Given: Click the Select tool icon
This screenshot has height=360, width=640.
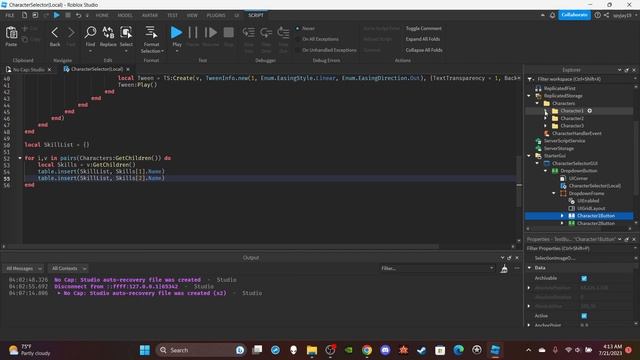Looking at the screenshot, I should 126,32.
